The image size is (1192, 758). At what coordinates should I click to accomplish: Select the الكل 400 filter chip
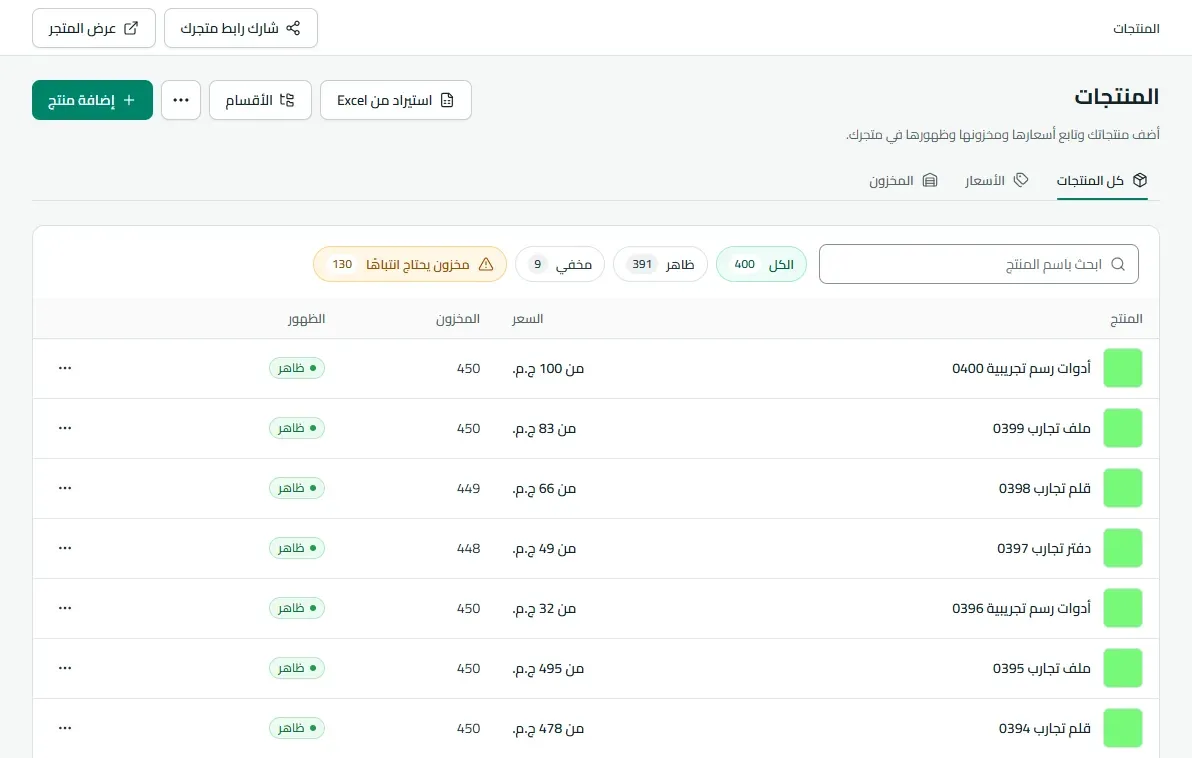pos(761,264)
